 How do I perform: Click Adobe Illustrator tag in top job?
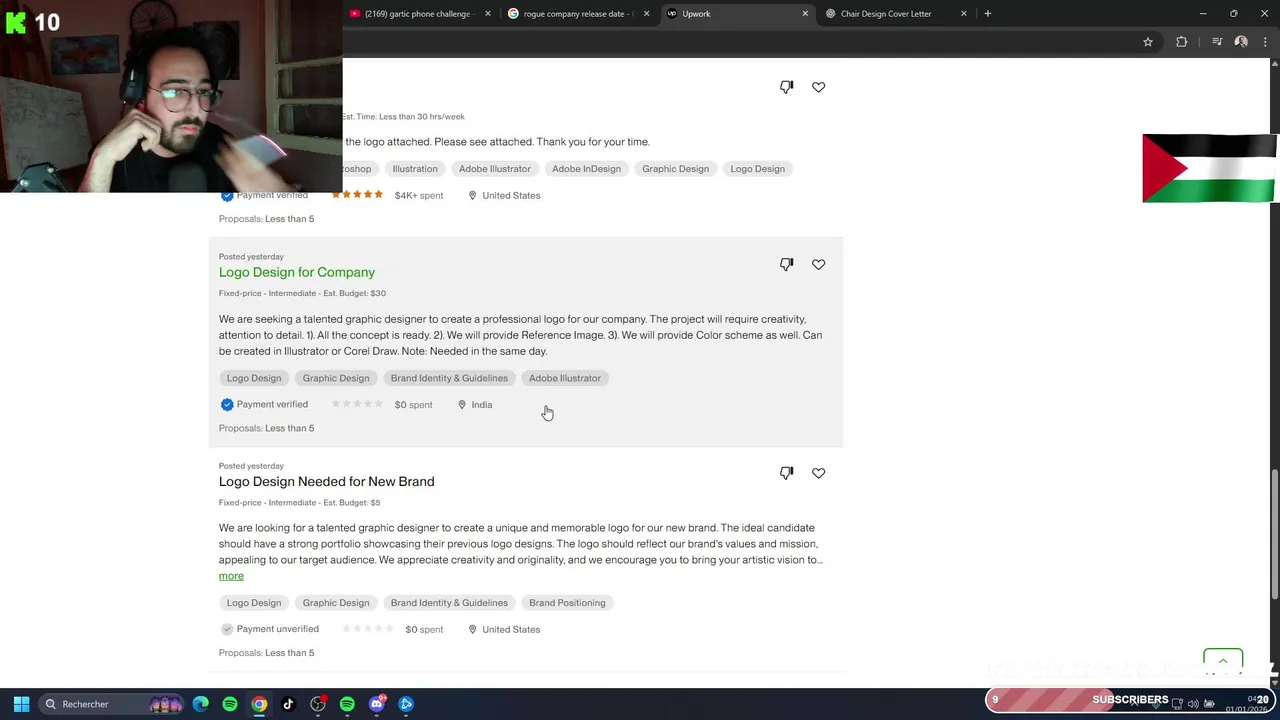[495, 169]
